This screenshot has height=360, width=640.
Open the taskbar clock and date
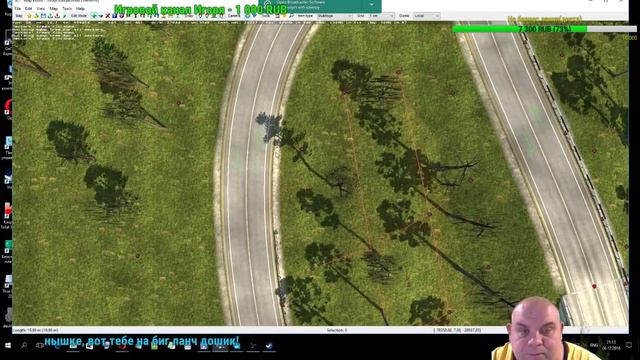point(611,345)
